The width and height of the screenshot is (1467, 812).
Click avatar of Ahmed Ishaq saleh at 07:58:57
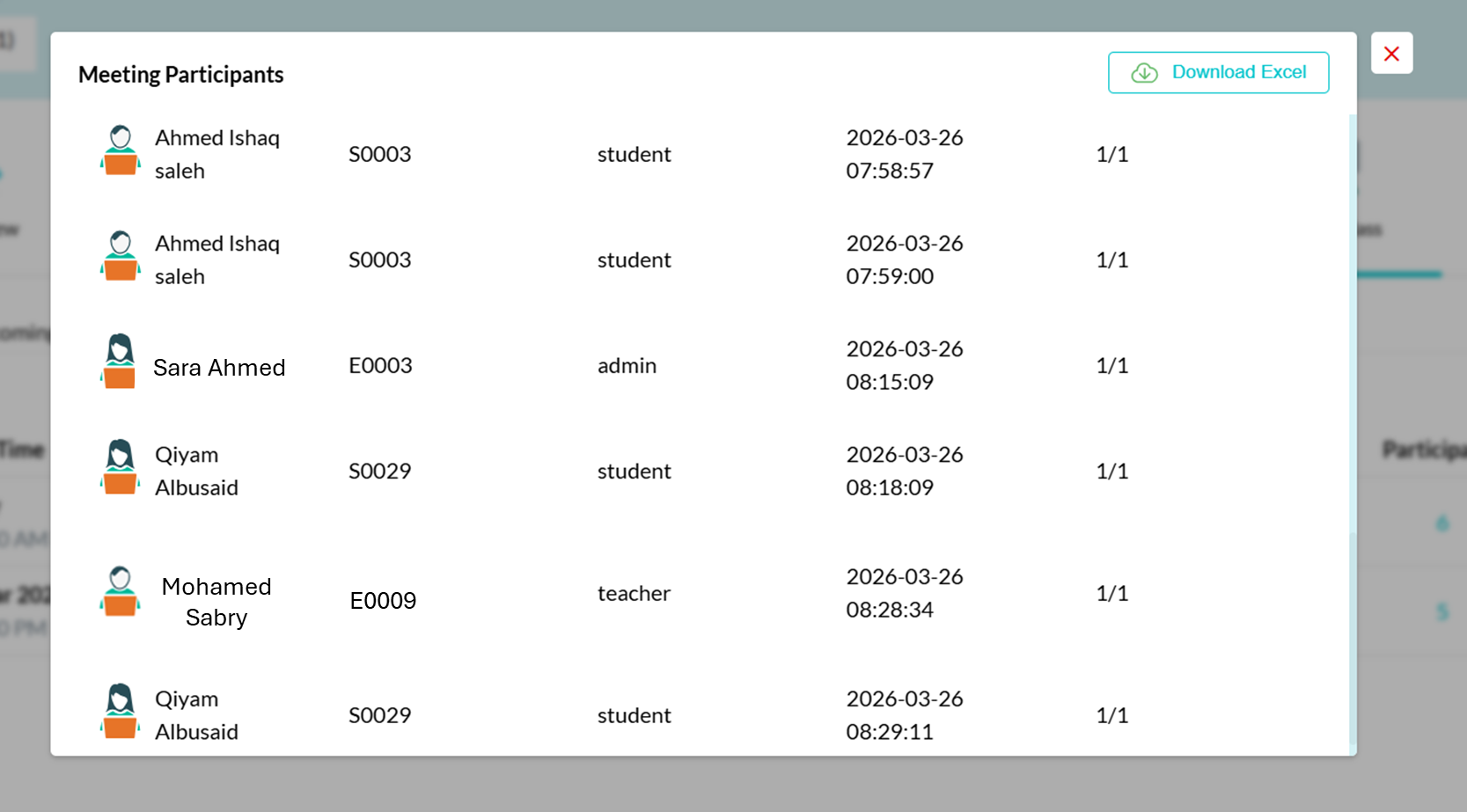tap(121, 150)
